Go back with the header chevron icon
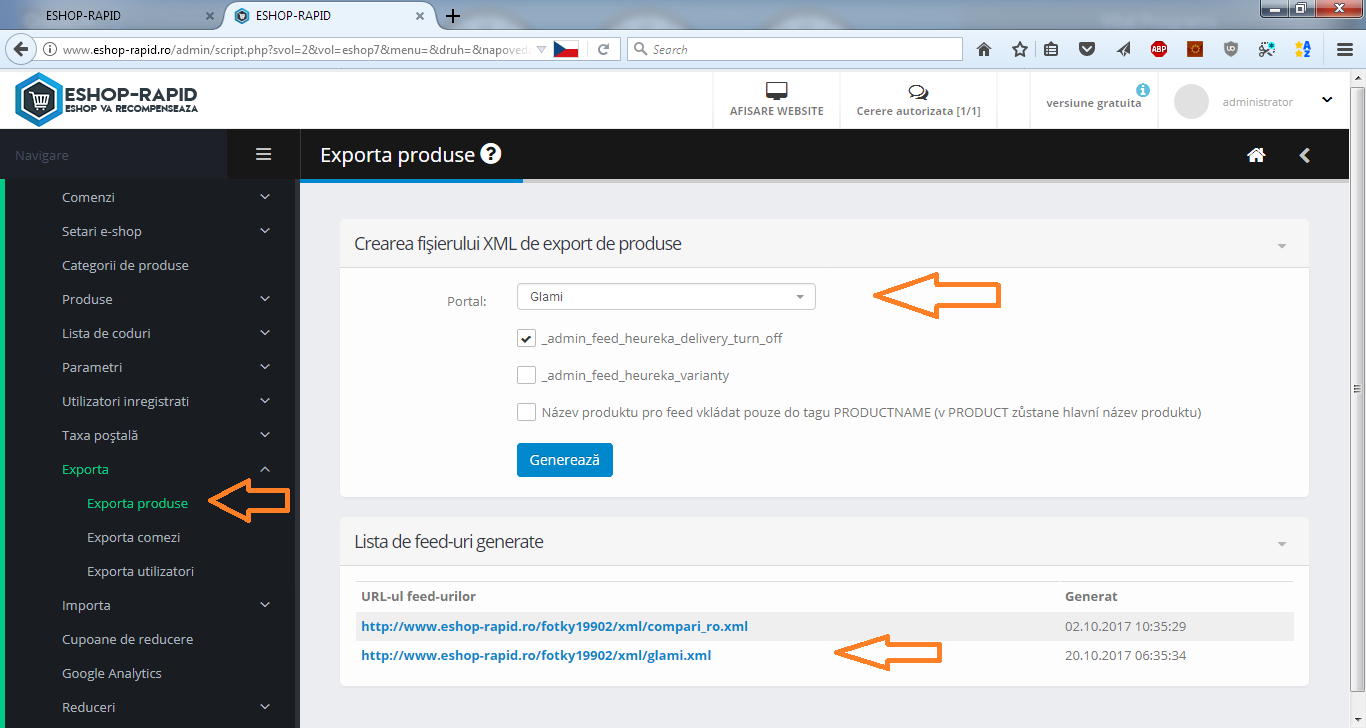The height and width of the screenshot is (728, 1366). pyautogui.click(x=1304, y=155)
